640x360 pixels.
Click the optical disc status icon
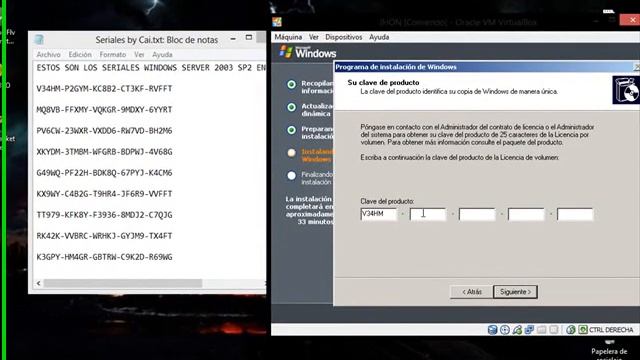pyautogui.click(x=505, y=329)
